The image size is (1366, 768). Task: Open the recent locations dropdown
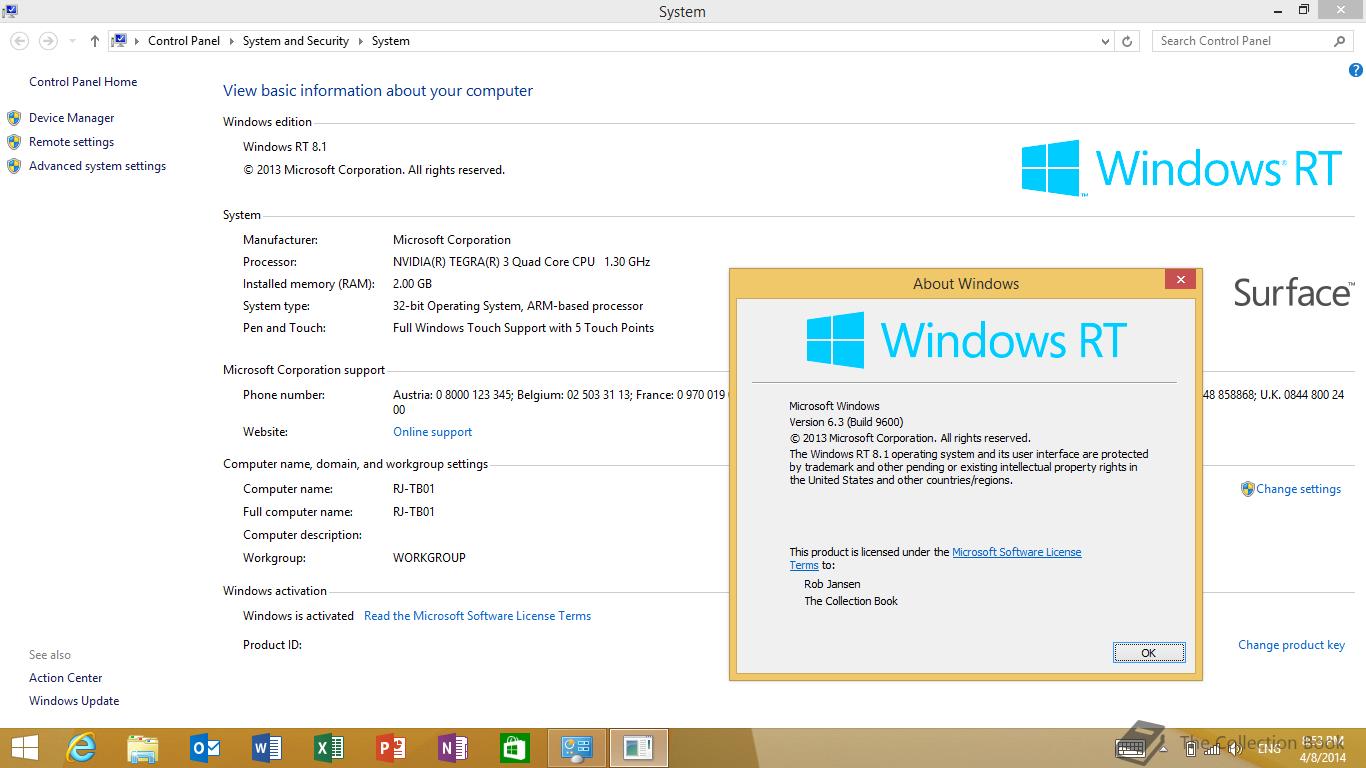73,41
